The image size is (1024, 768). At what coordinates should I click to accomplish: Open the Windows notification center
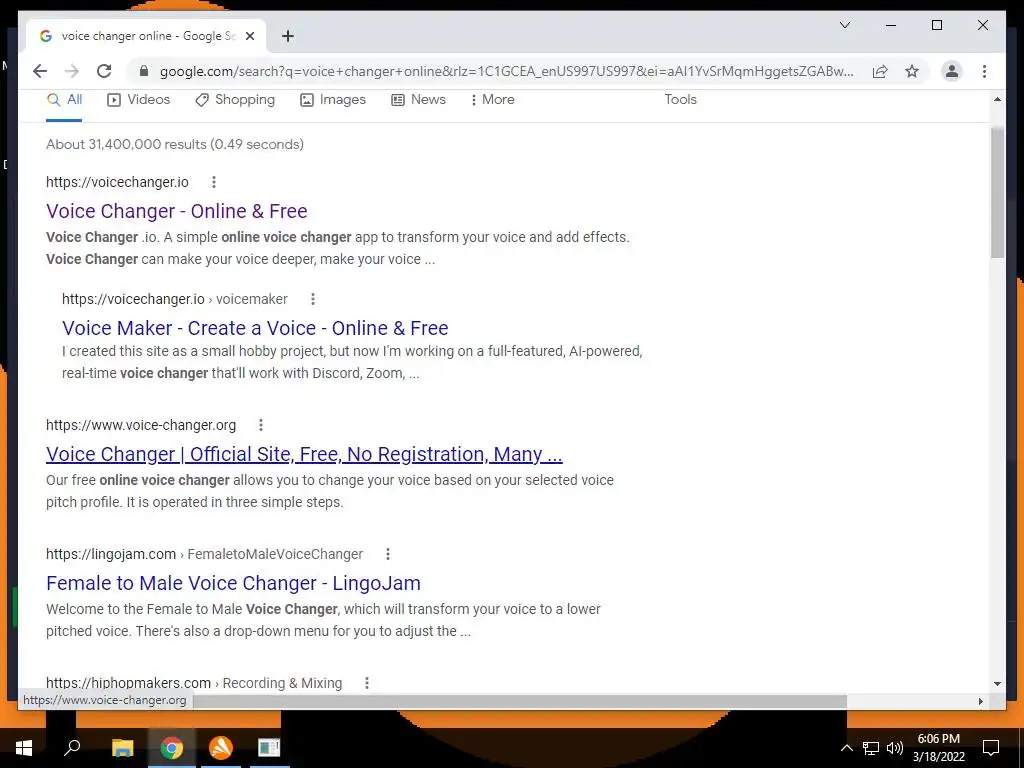click(991, 748)
